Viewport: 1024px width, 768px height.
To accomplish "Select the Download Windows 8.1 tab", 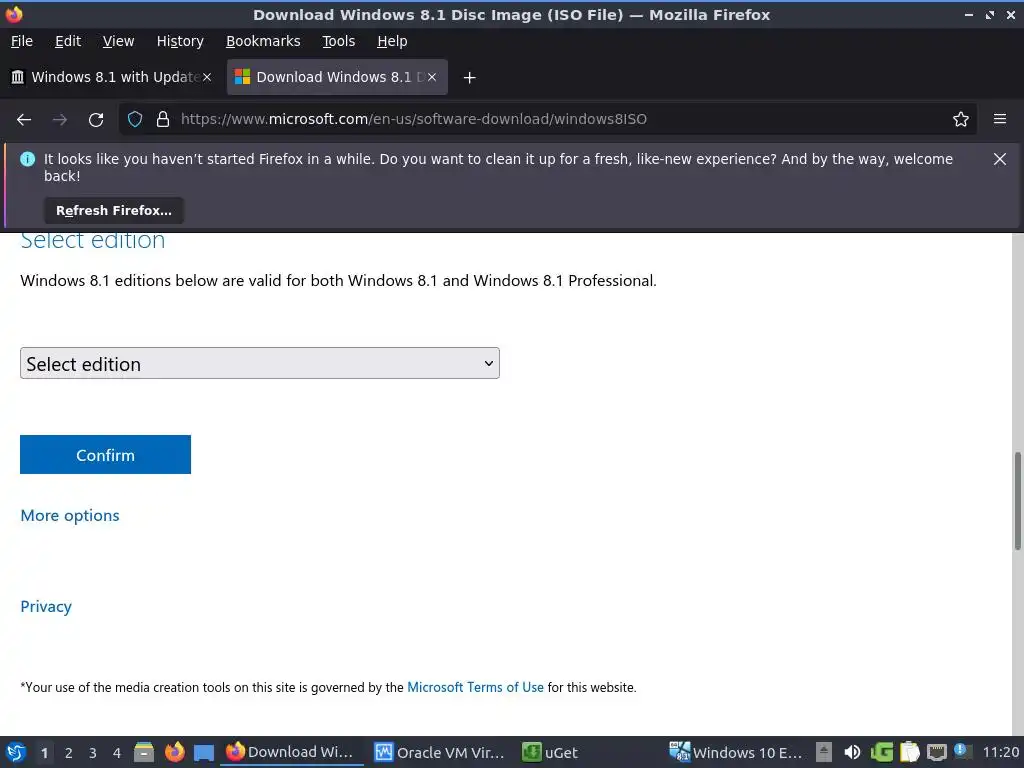I will [337, 77].
